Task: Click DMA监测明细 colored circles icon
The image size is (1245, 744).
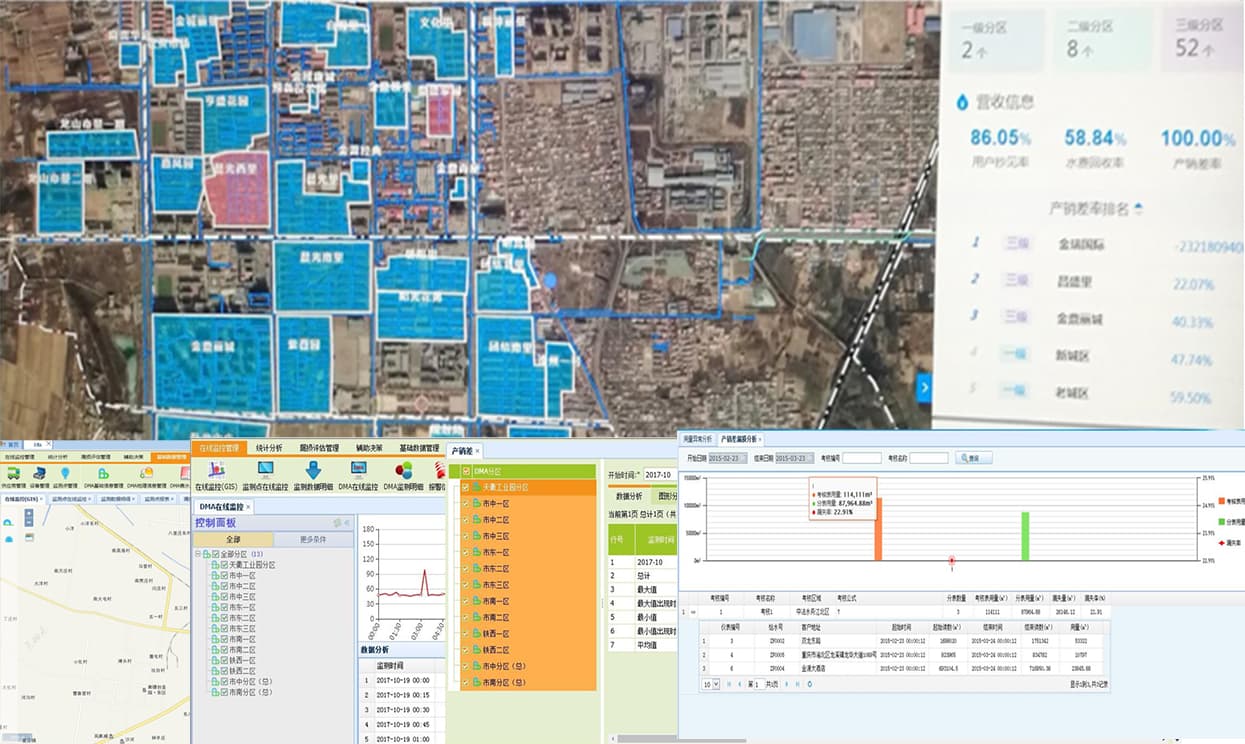Action: [x=404, y=469]
